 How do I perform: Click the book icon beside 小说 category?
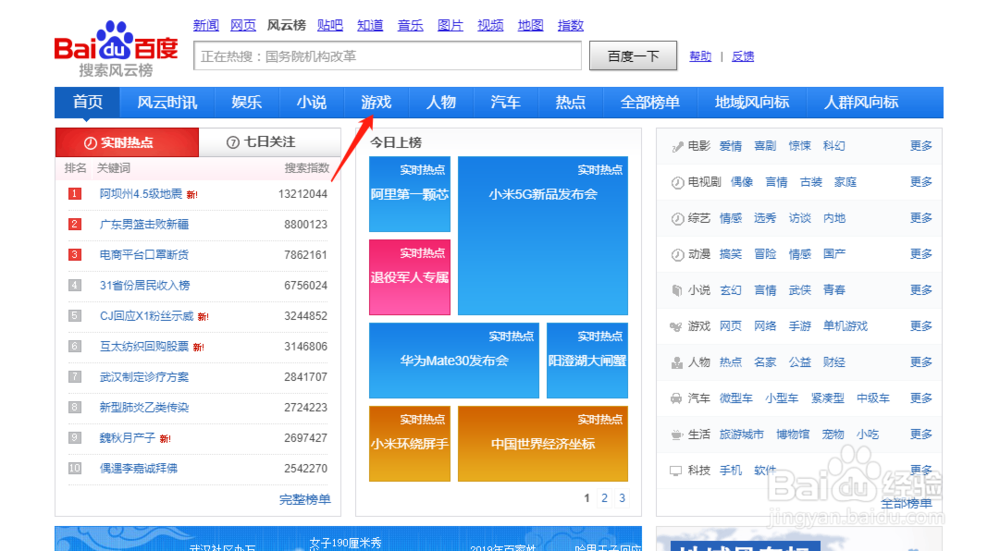point(677,291)
